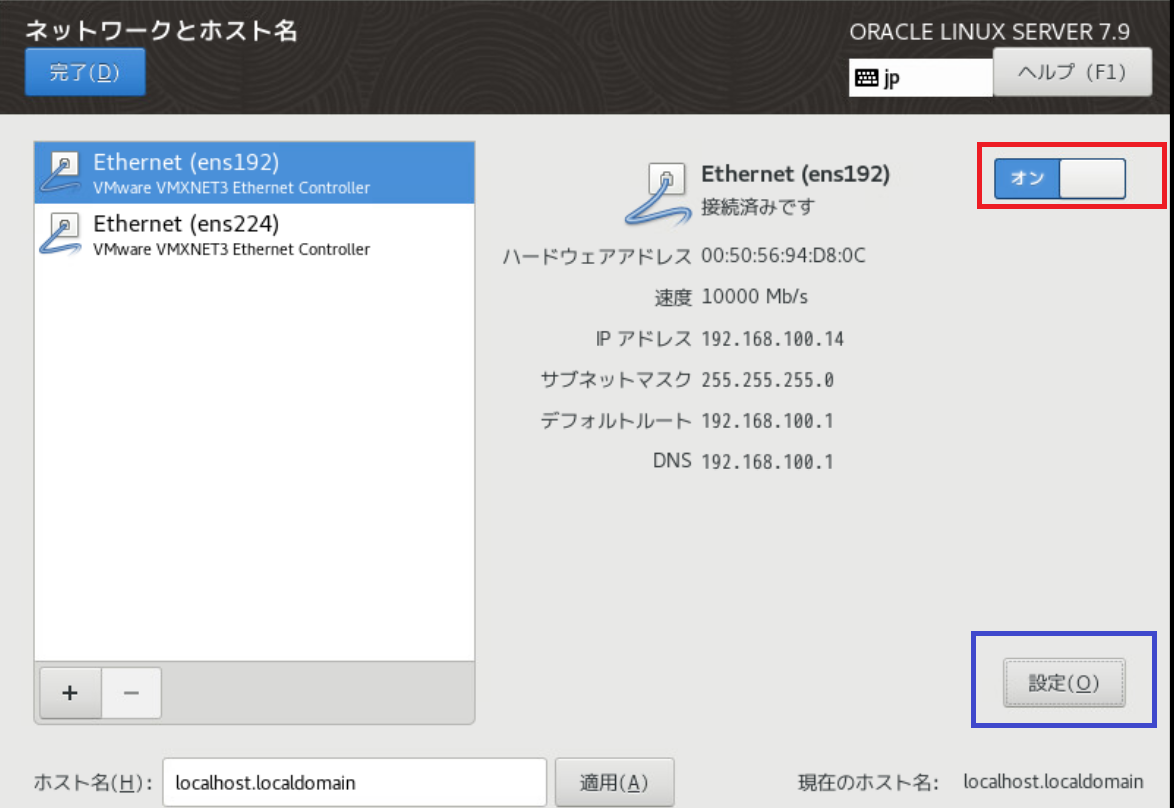This screenshot has height=808, width=1174.
Task: Add a new network device with plus button
Action: pos(70,693)
